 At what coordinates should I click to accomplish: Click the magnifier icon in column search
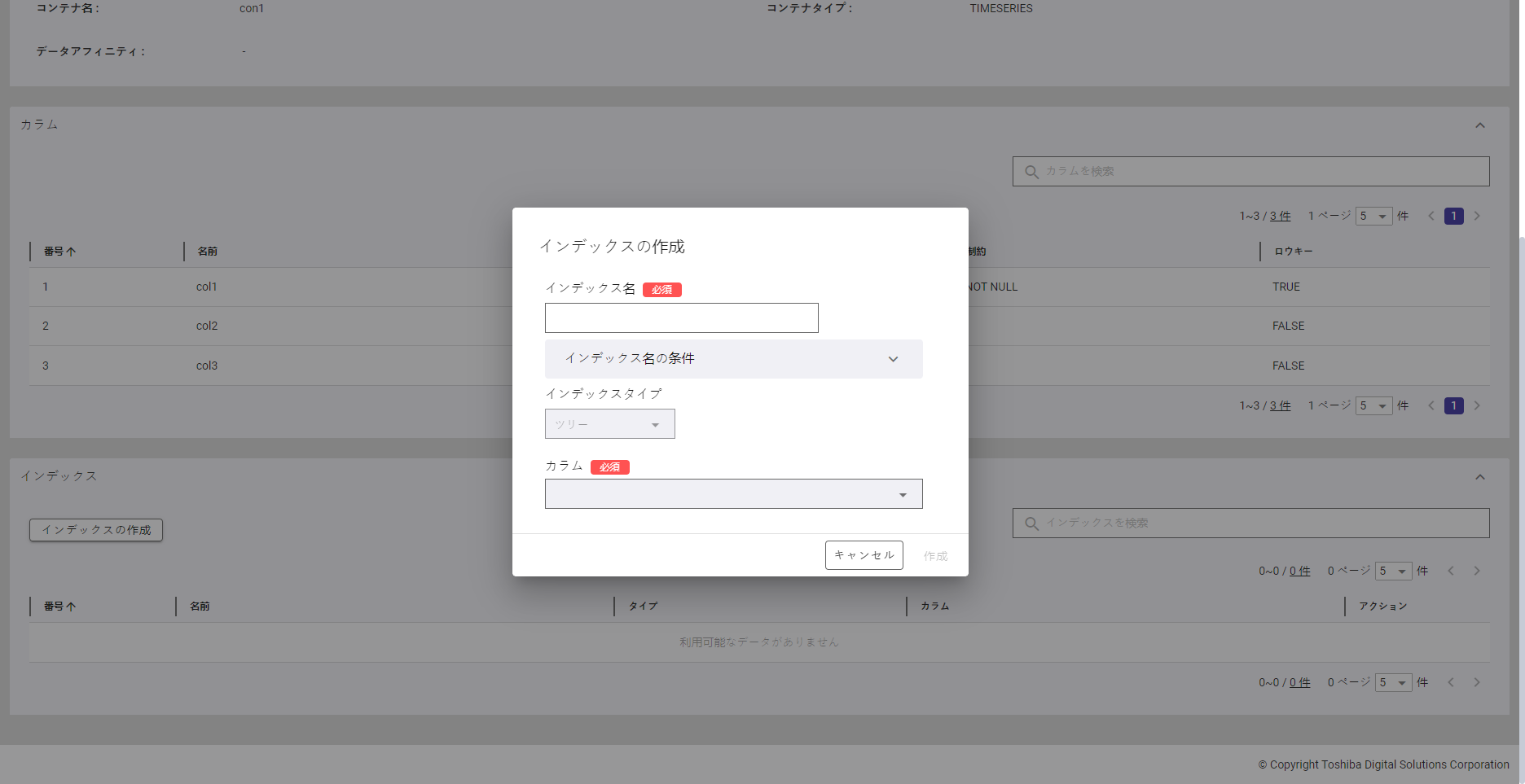pos(1031,172)
